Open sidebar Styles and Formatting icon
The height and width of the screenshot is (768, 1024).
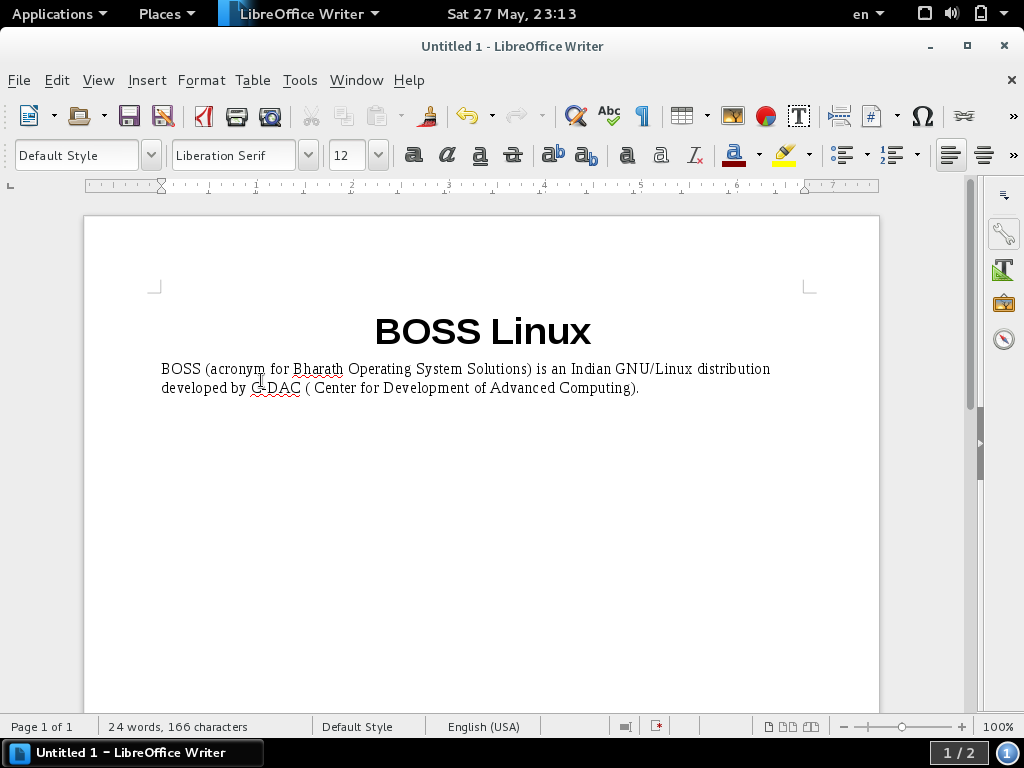(x=1004, y=269)
